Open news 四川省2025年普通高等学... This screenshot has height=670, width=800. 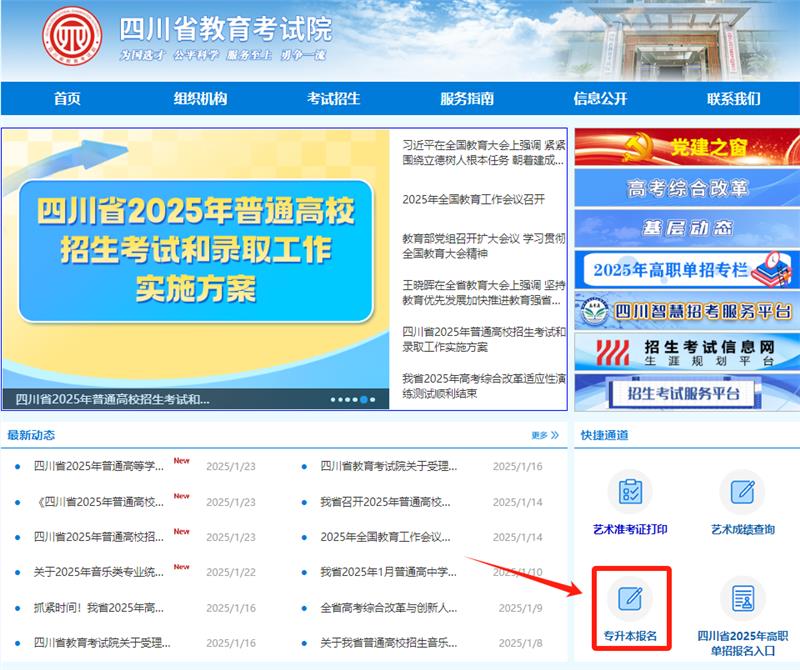pos(98,466)
